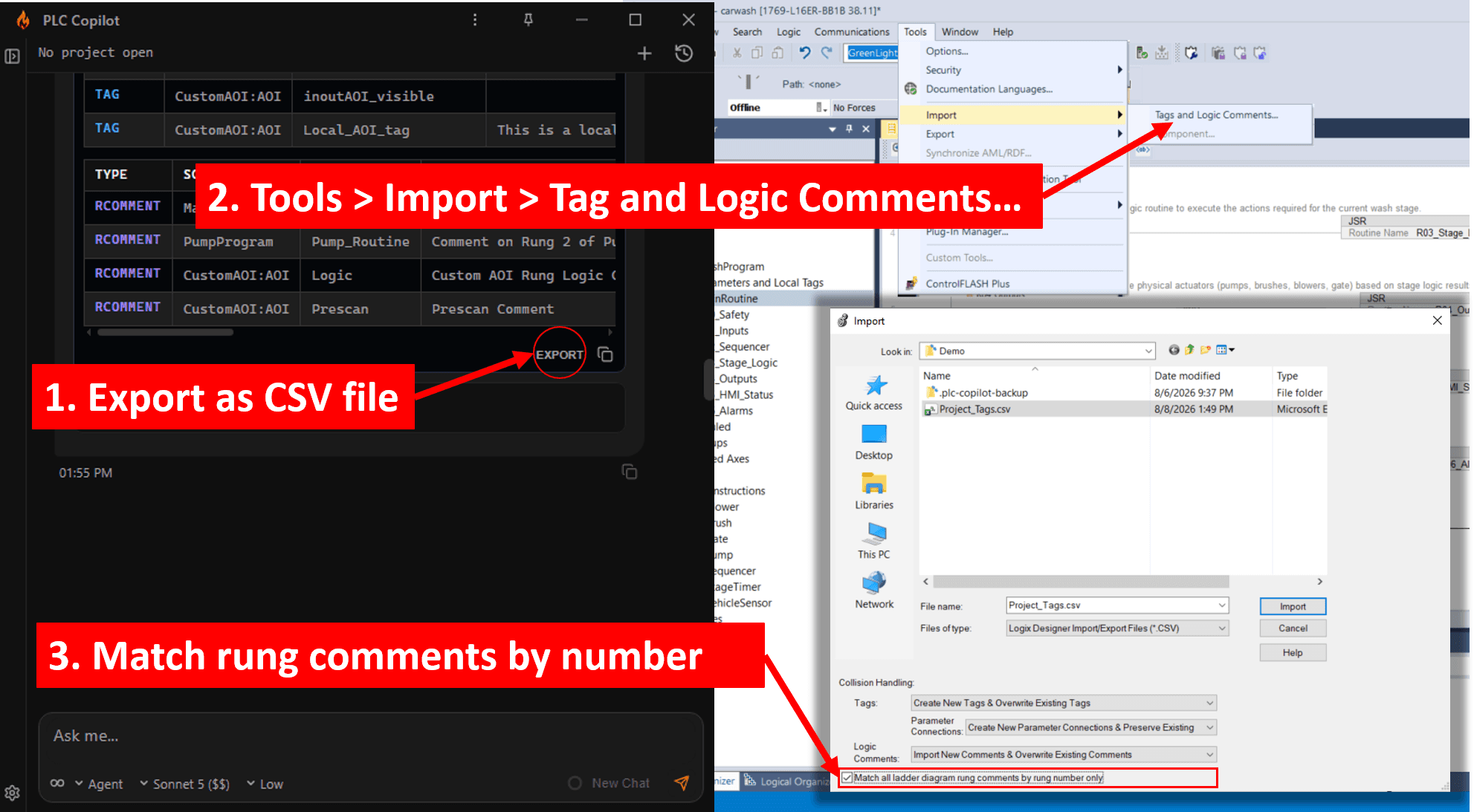This screenshot has width=1474, height=812.
Task: Click the Verify Controller icon in Logix toolbar
Action: (1142, 53)
